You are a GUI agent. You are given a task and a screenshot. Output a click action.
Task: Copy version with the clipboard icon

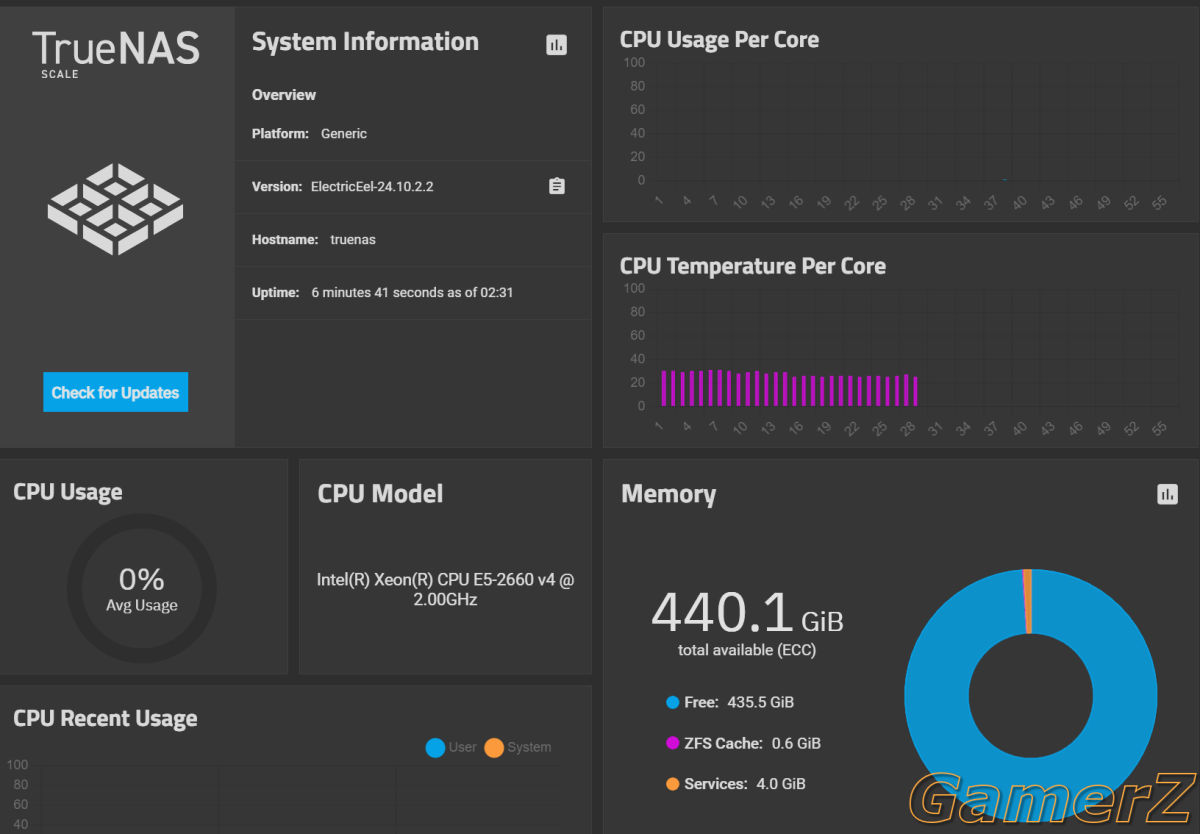tap(557, 186)
